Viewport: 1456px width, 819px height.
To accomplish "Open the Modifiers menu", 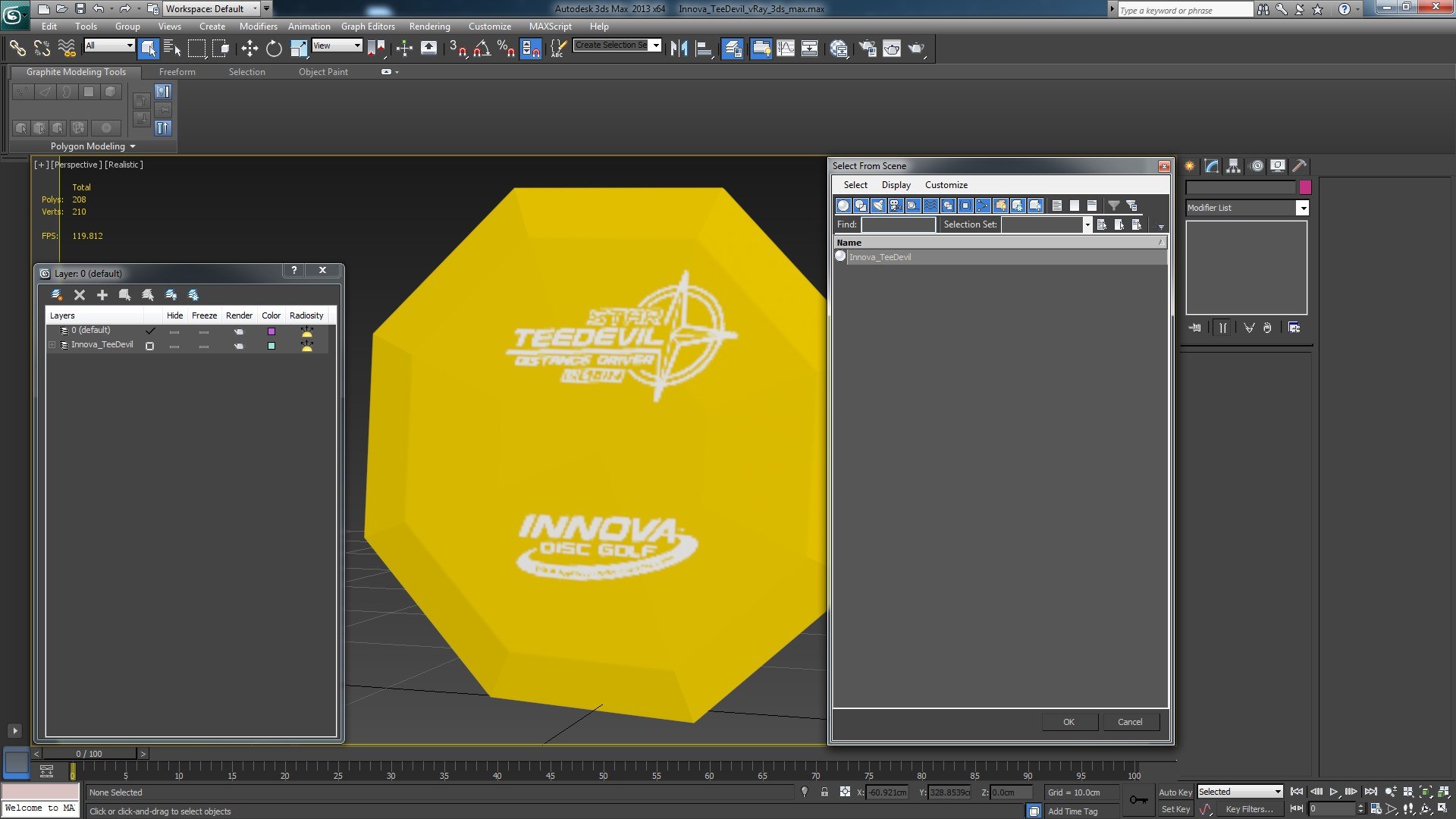I will coord(258,26).
